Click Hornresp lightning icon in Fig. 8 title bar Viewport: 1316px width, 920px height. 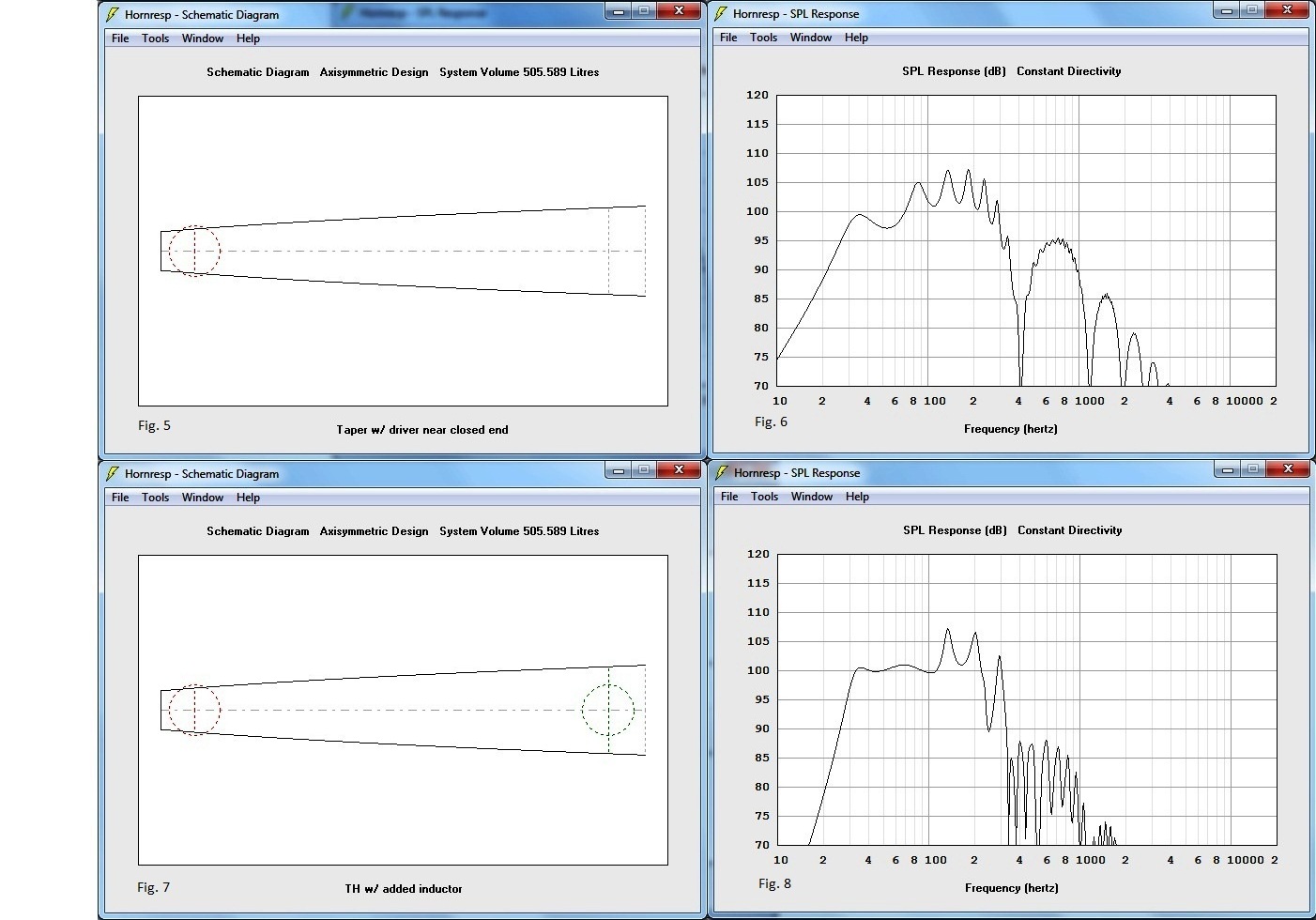[721, 472]
